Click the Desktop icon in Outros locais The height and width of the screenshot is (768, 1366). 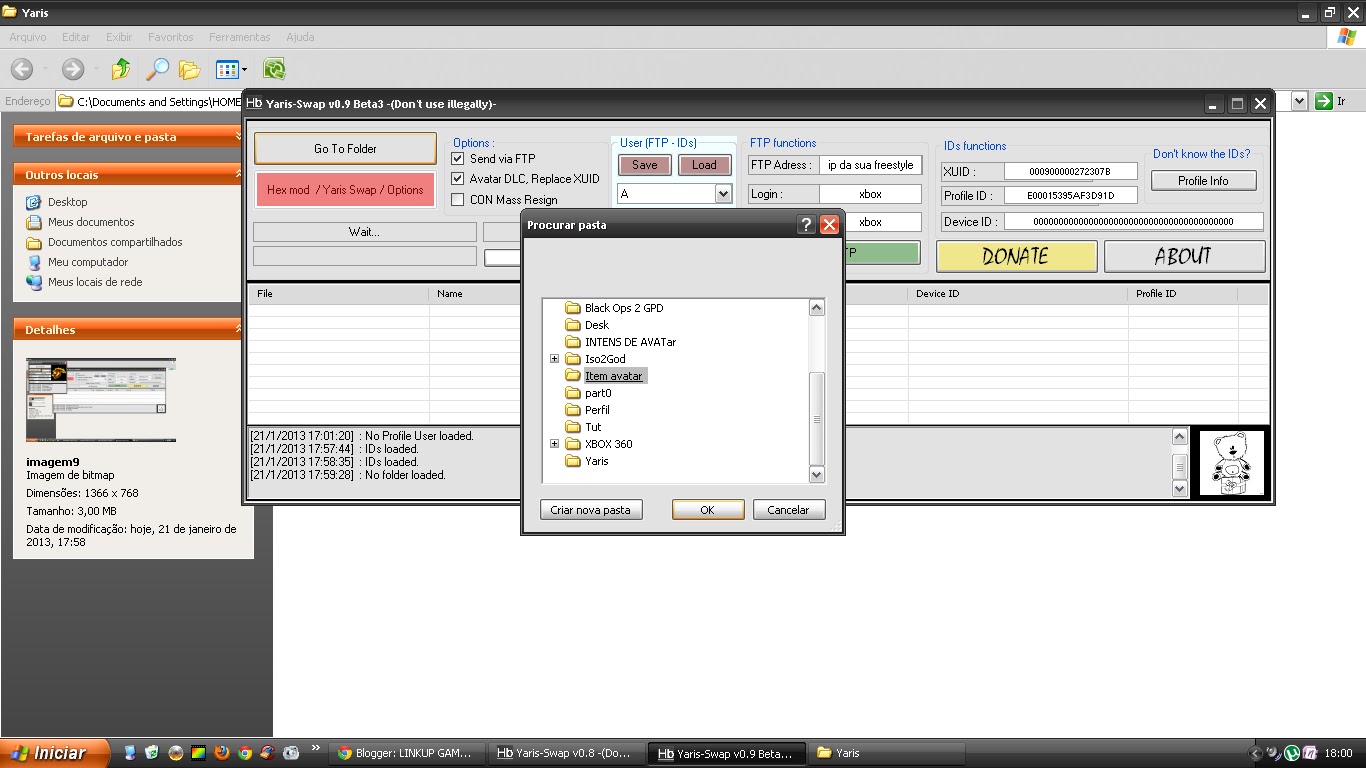pos(34,202)
